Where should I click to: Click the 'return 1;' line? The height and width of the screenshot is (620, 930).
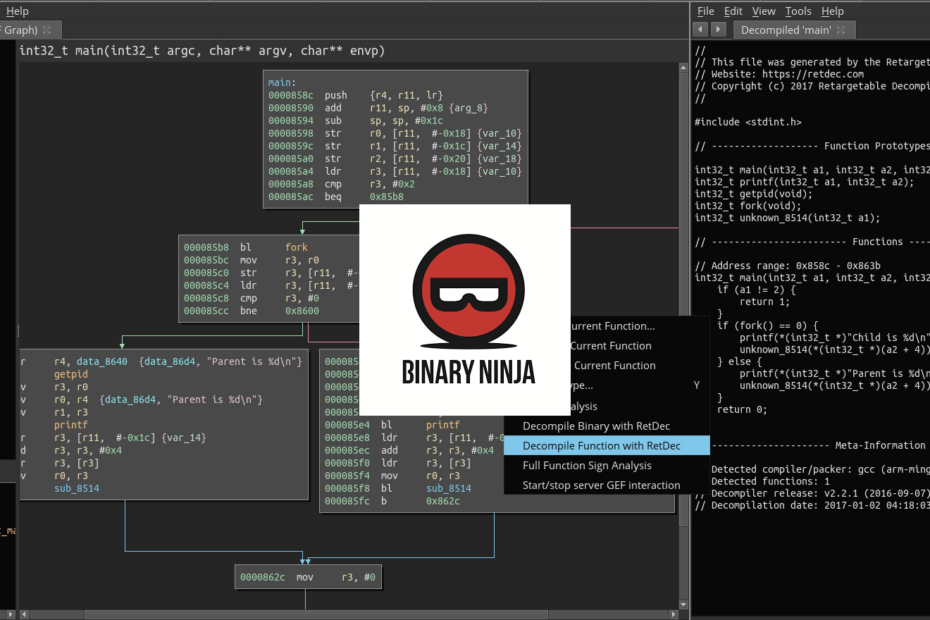tap(765, 302)
